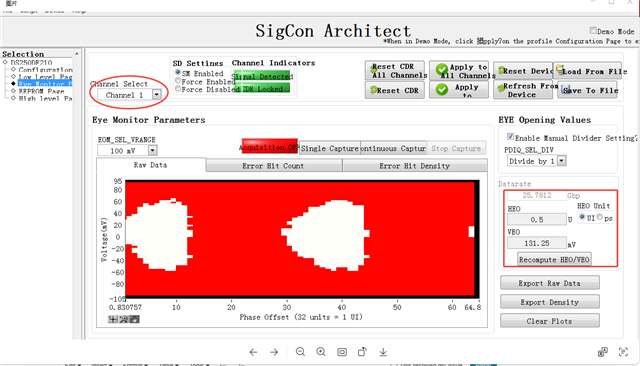The image size is (640, 366).
Task: Select the SM Enabled radio button
Action: (178, 73)
